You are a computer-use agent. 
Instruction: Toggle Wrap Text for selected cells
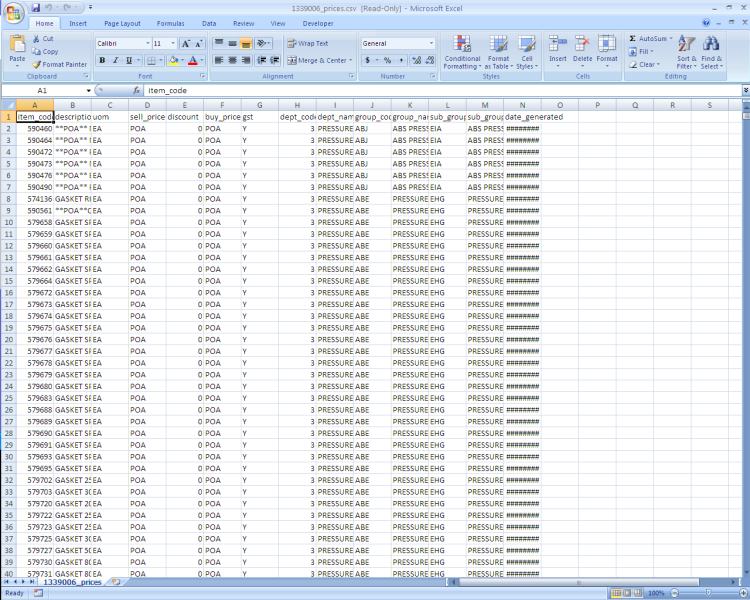coord(307,44)
